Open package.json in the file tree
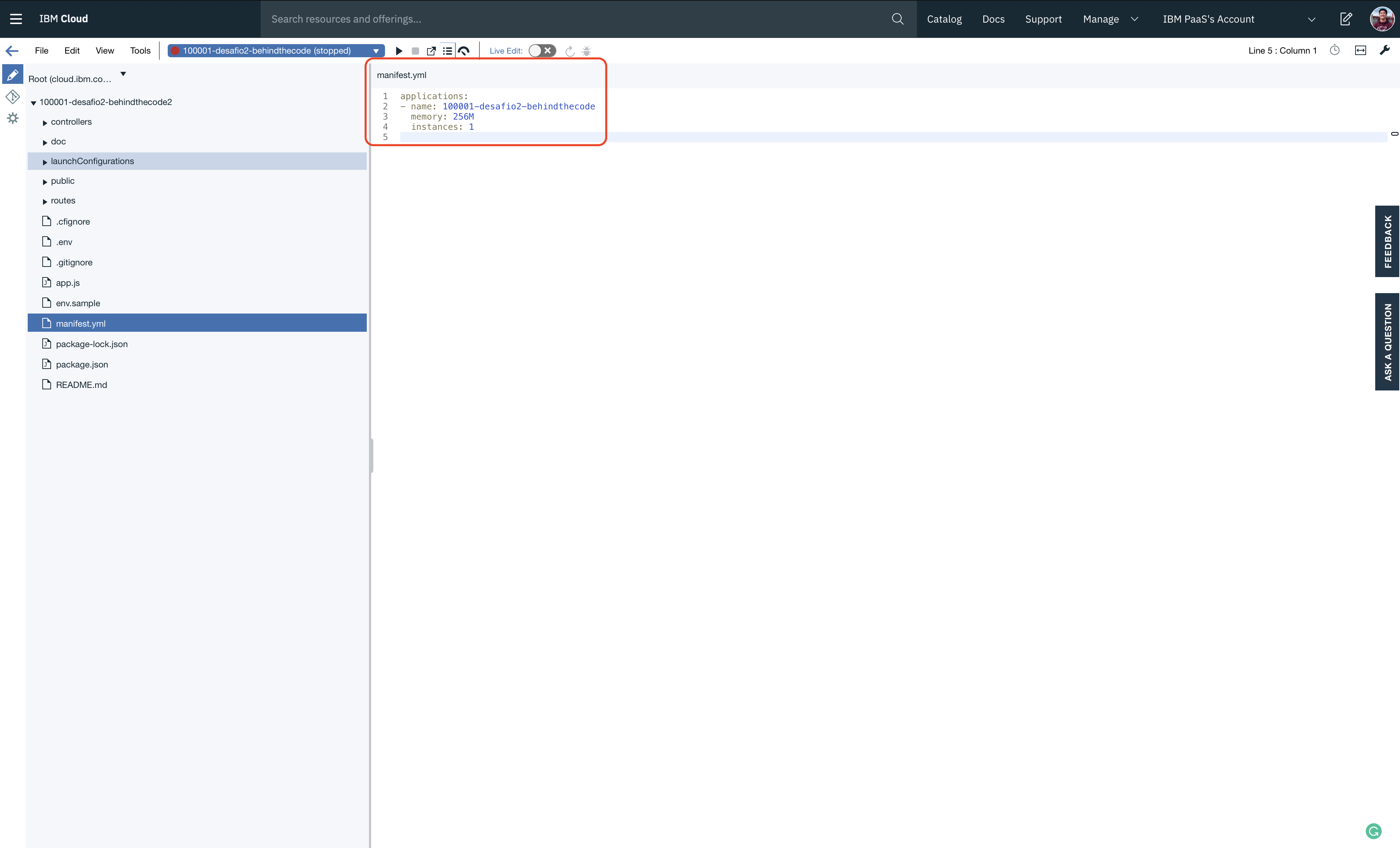Screen dimensions: 1400x848 point(82,364)
